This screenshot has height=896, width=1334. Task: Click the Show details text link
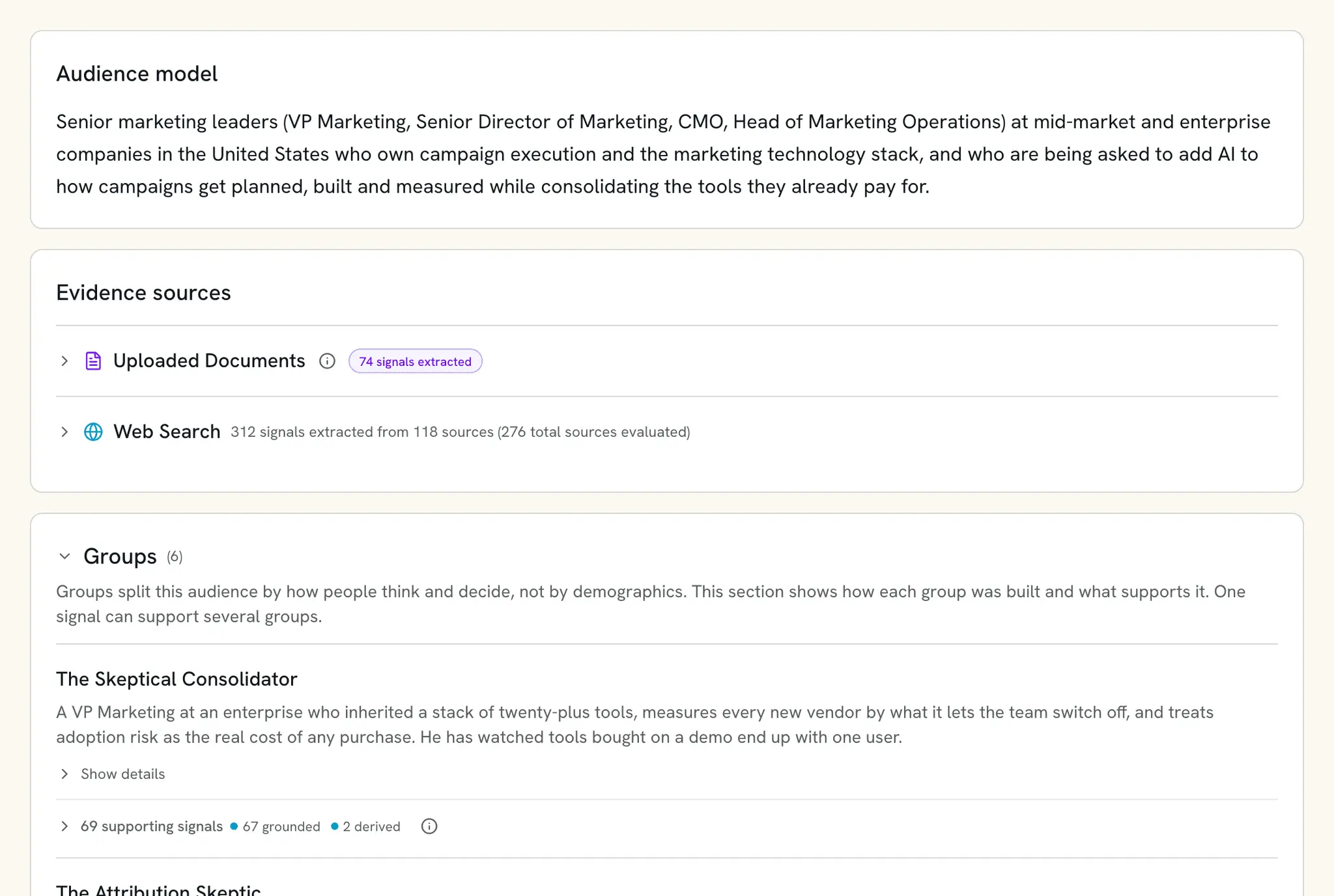point(122,774)
